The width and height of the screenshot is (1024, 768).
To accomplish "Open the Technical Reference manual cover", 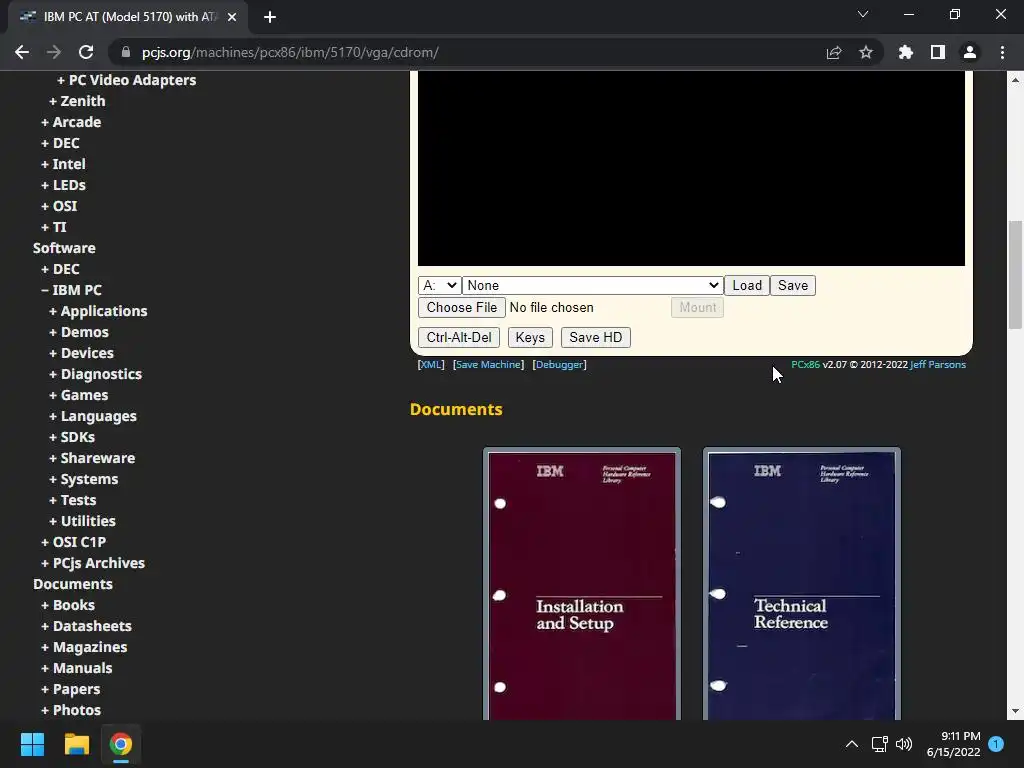I will click(x=802, y=584).
